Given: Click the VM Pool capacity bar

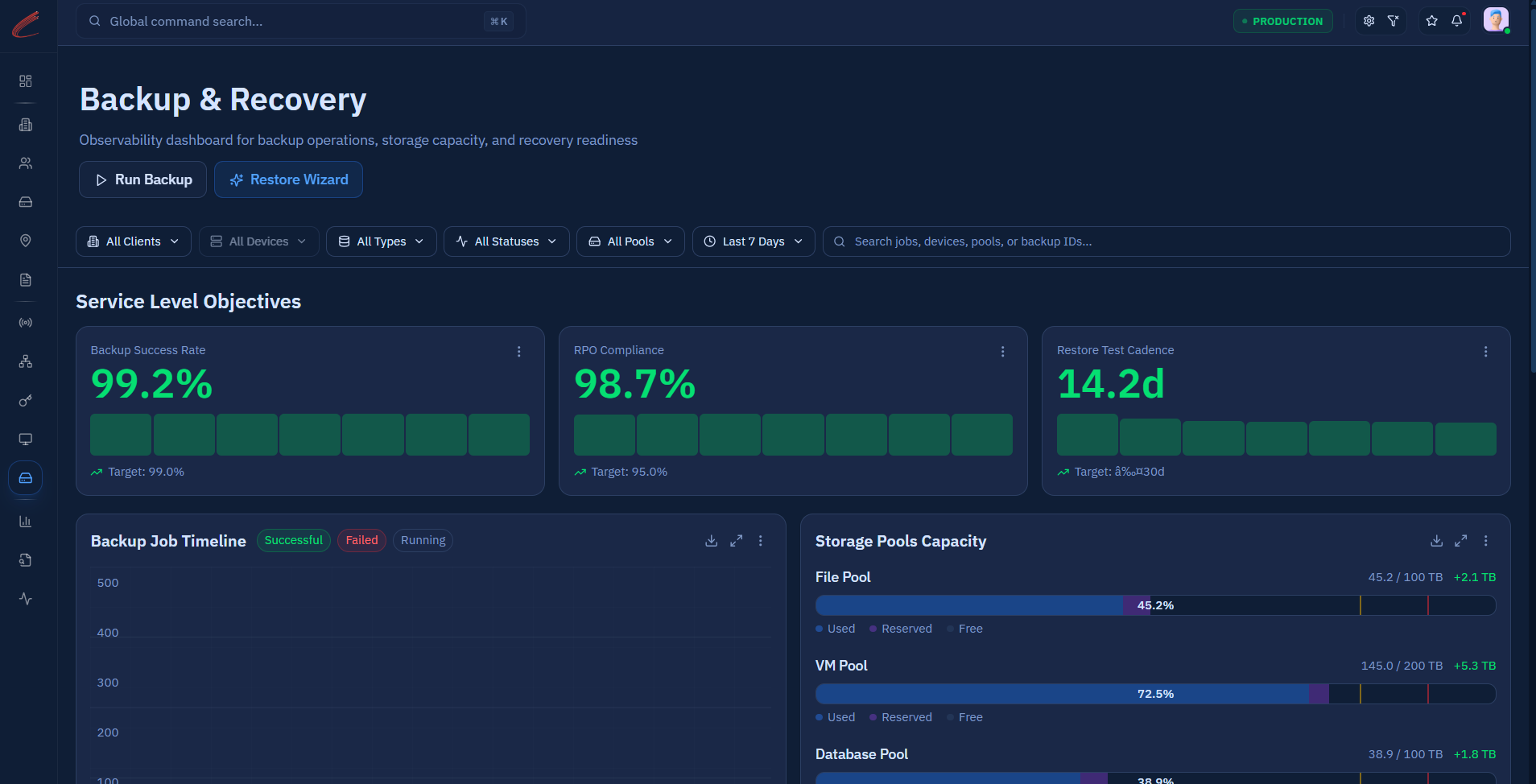Looking at the screenshot, I should coord(1155,694).
